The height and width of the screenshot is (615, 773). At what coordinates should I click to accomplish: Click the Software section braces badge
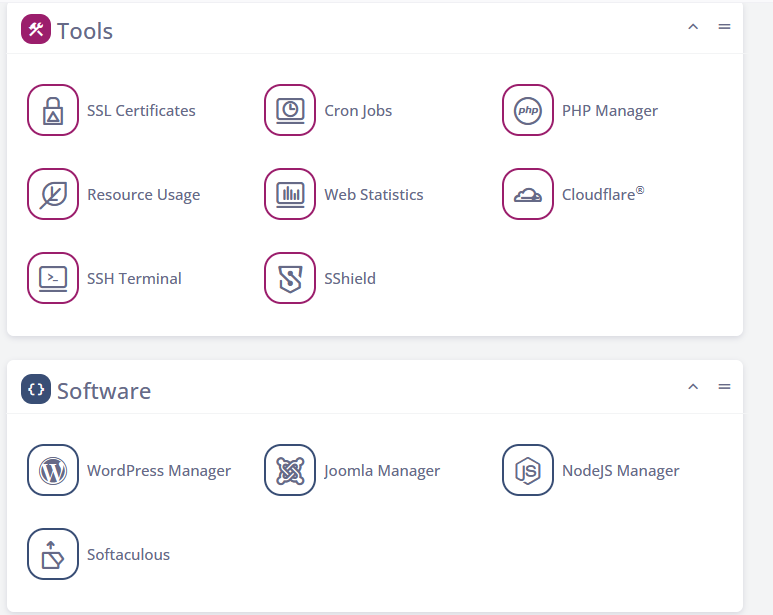[35, 389]
